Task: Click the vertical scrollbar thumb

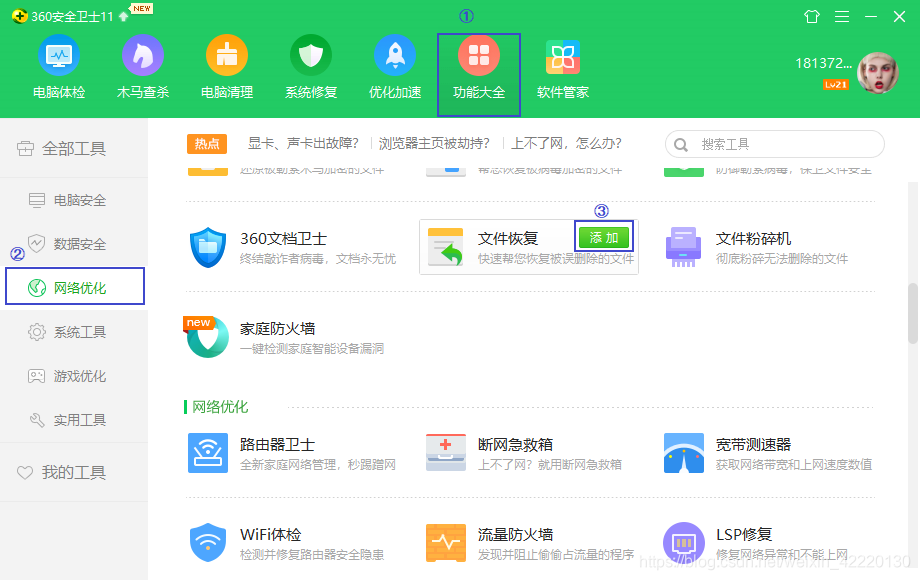Action: pos(913,313)
